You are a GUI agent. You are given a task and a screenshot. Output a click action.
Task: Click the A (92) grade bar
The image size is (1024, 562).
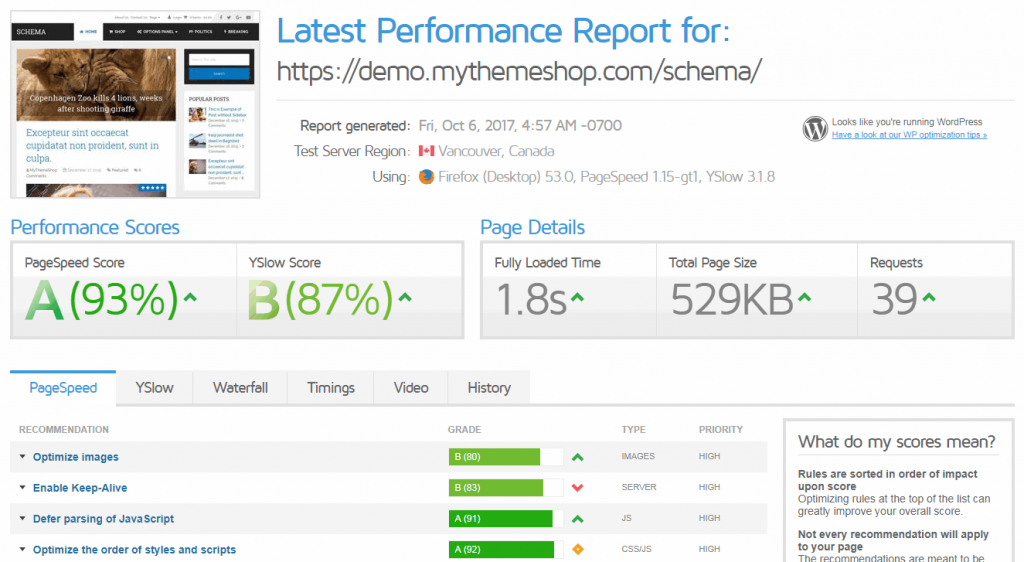pos(505,550)
